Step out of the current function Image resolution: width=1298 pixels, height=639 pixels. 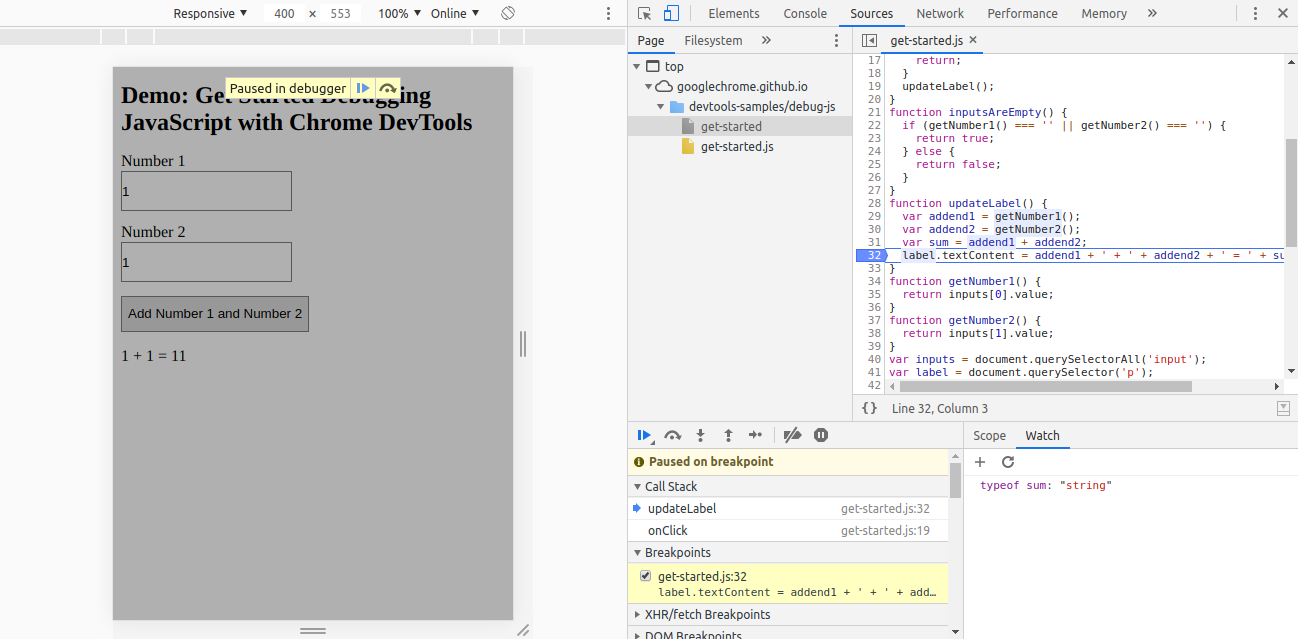727,434
